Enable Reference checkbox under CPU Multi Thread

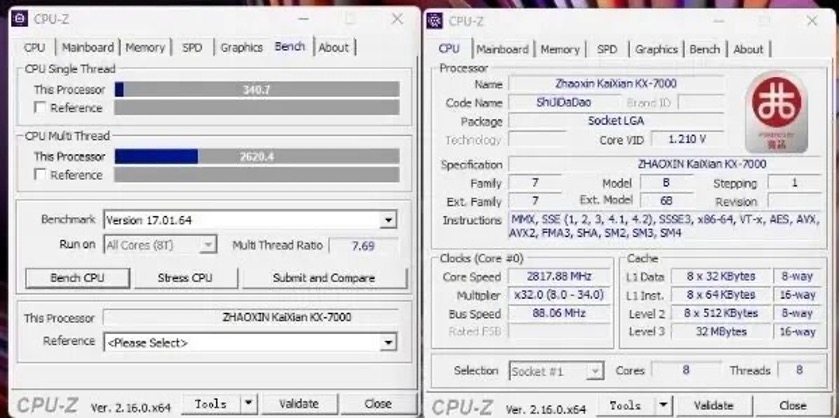tap(40, 175)
